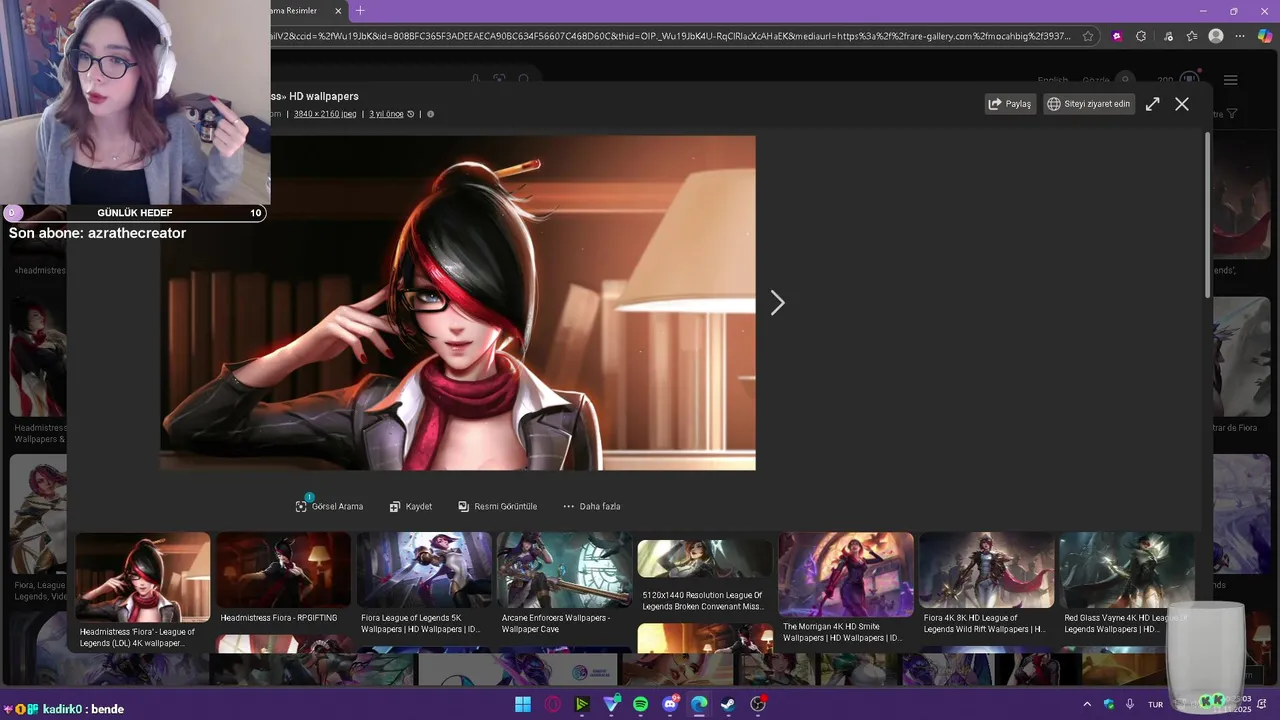Click the viewer panel vertical scrollbar
1280x720 pixels.
(1207, 215)
